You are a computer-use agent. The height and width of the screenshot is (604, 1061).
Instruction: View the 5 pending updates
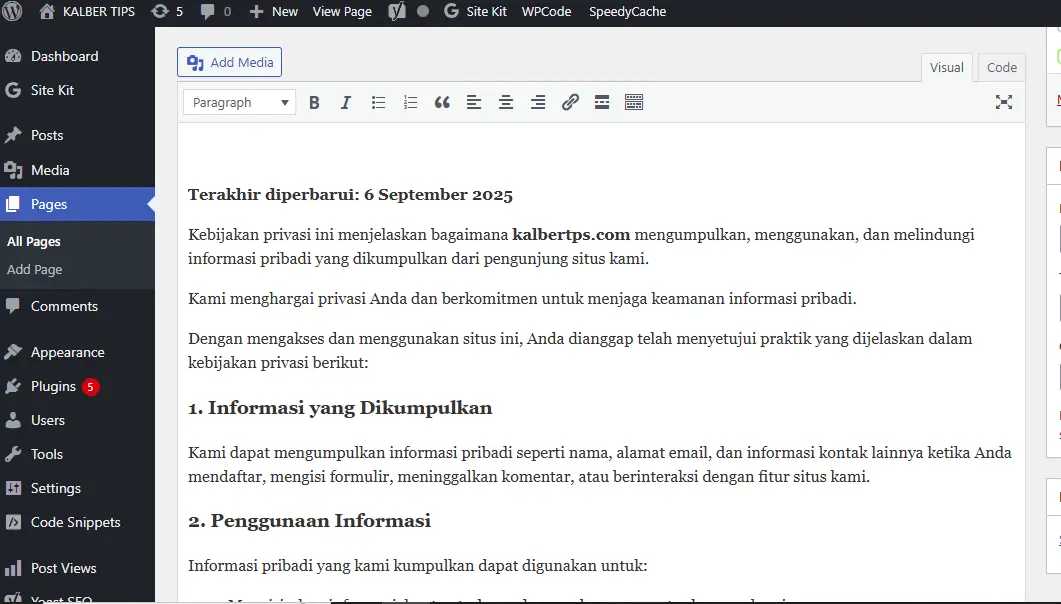coord(167,12)
